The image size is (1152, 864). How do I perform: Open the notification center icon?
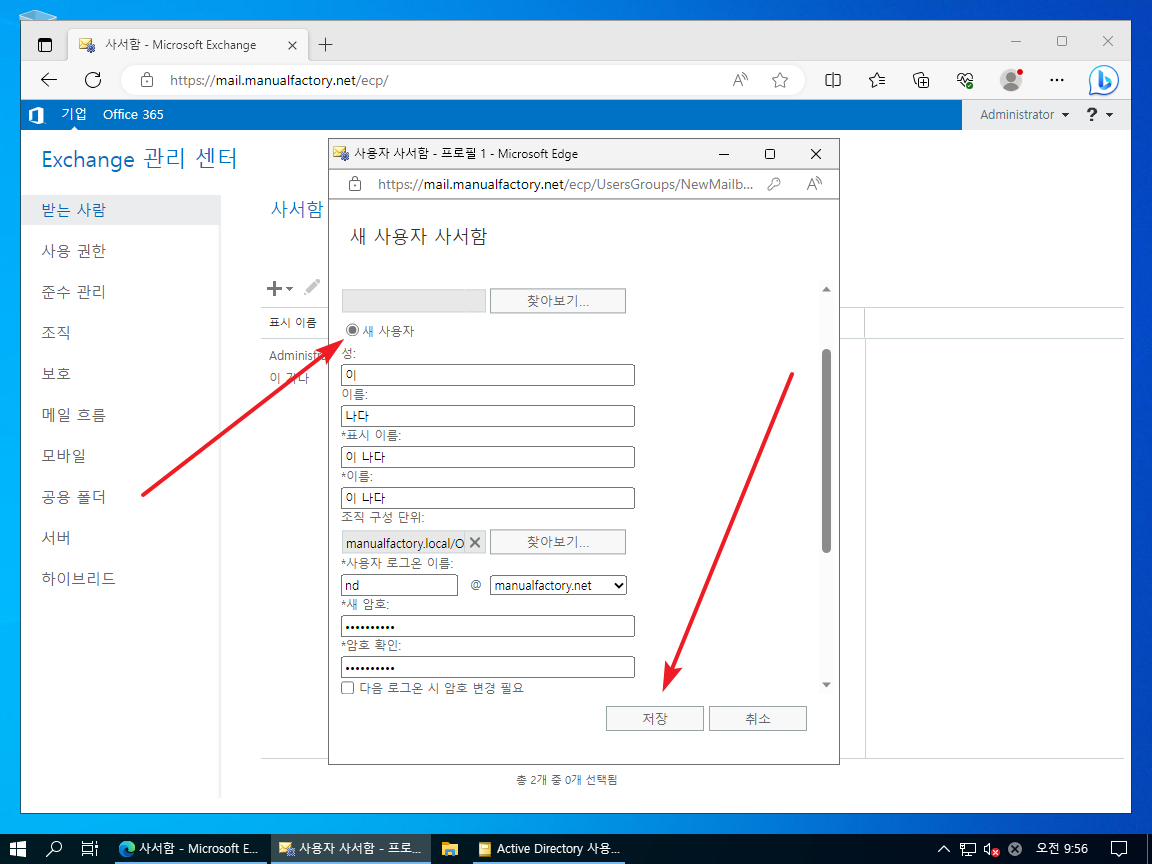point(1119,849)
